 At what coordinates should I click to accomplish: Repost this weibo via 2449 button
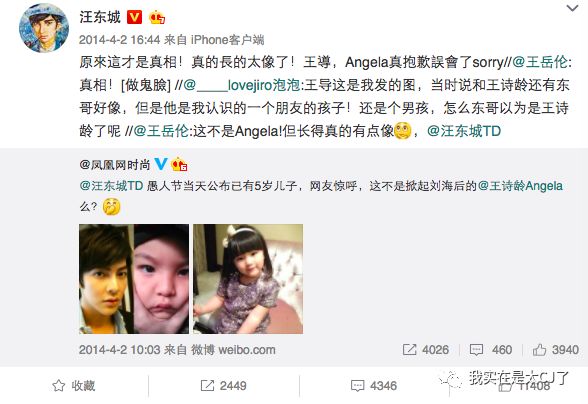[x=224, y=386]
